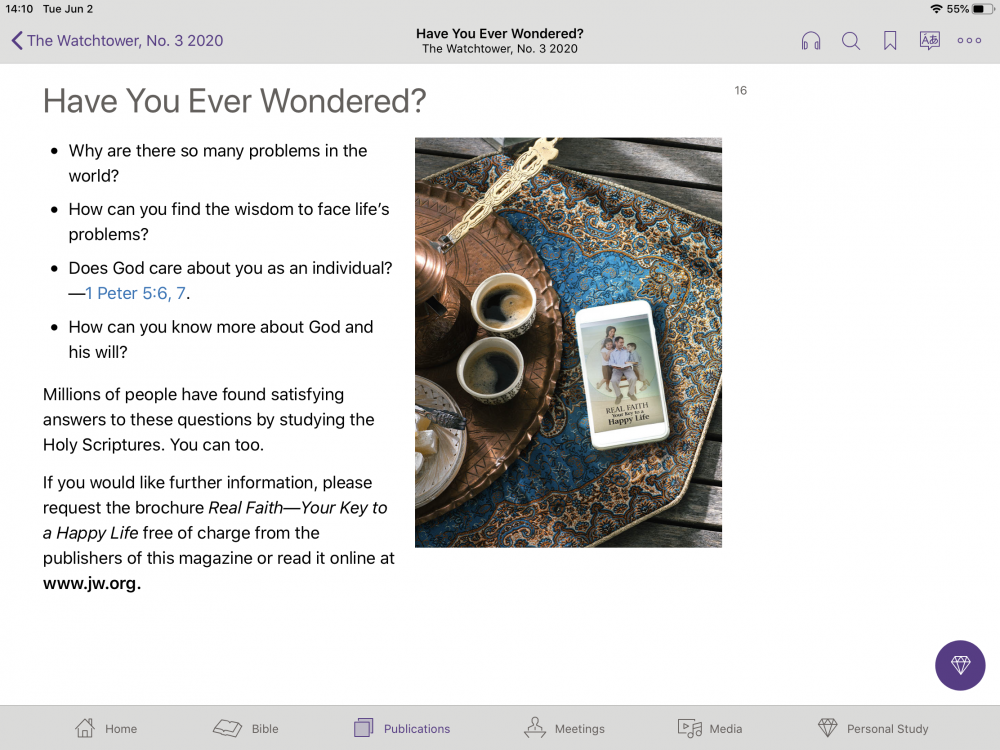Tap the www.jw.org website text
The height and width of the screenshot is (750, 1000).
click(x=92, y=584)
